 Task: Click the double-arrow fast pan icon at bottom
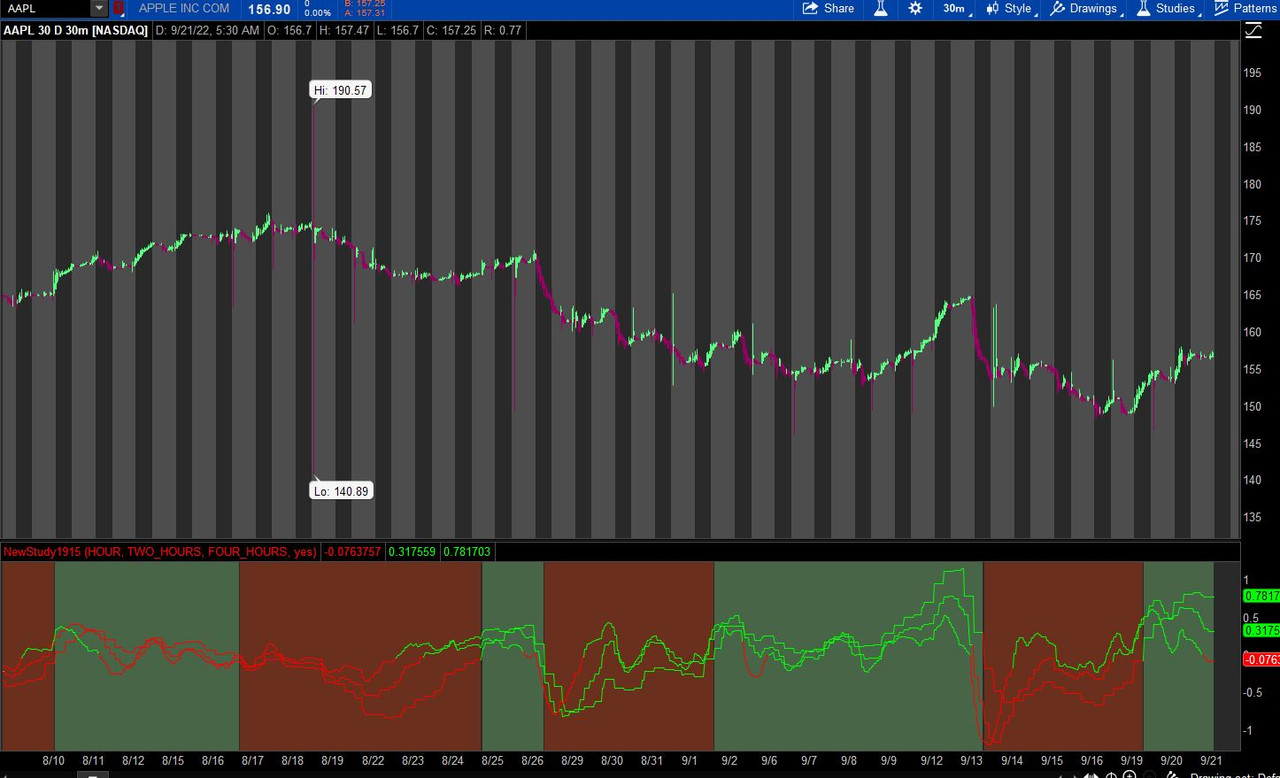[1090, 774]
